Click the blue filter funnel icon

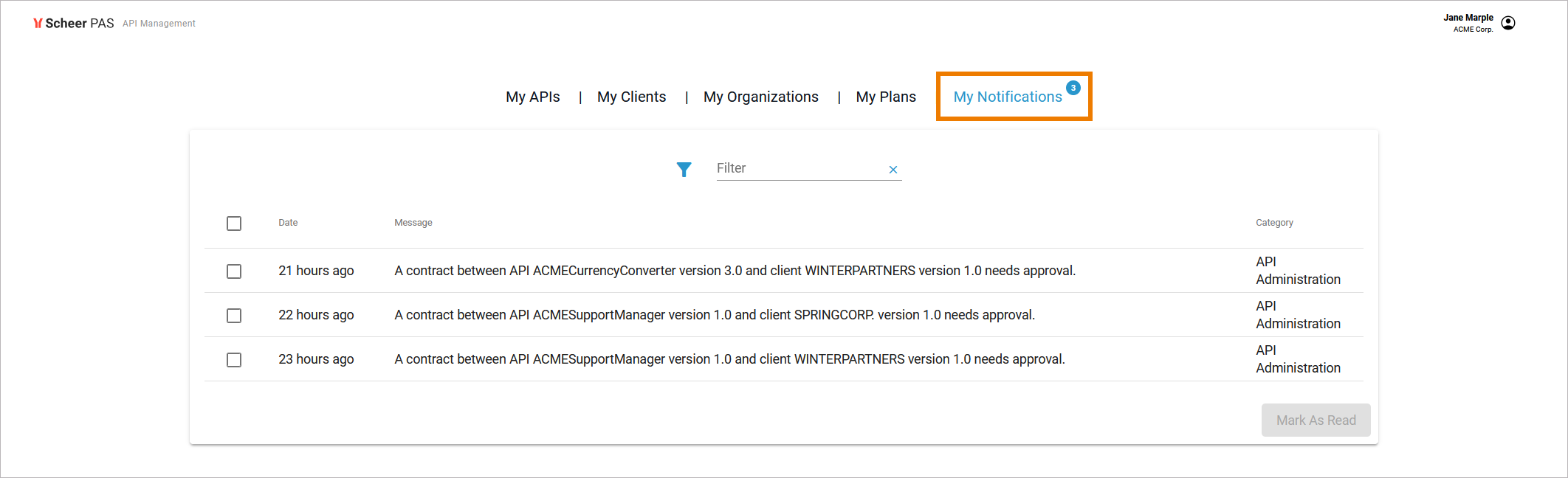click(x=684, y=170)
